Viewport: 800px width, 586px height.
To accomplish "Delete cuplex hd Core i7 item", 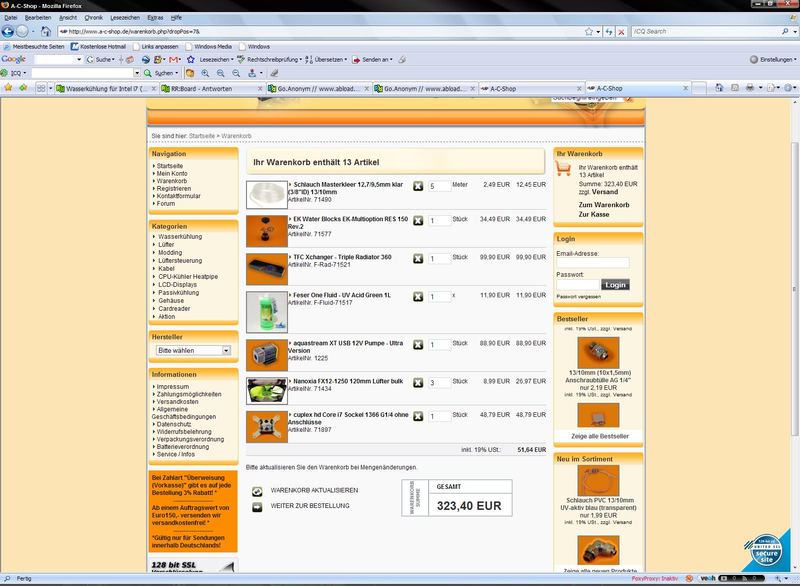I will pyautogui.click(x=418, y=416).
